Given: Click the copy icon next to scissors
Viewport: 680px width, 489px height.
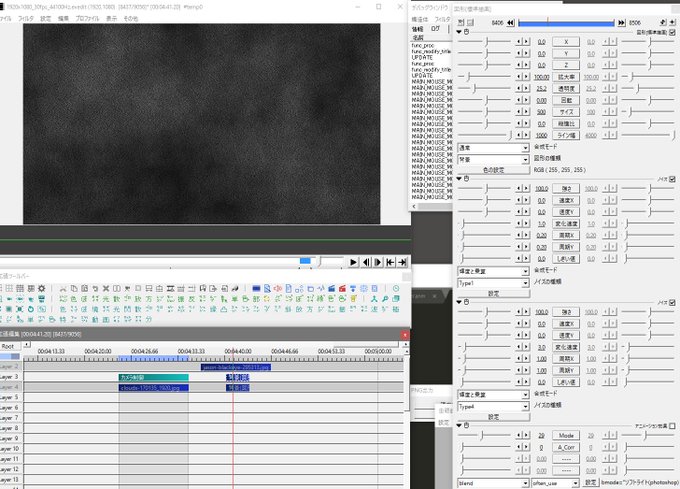Looking at the screenshot, I should [74, 288].
